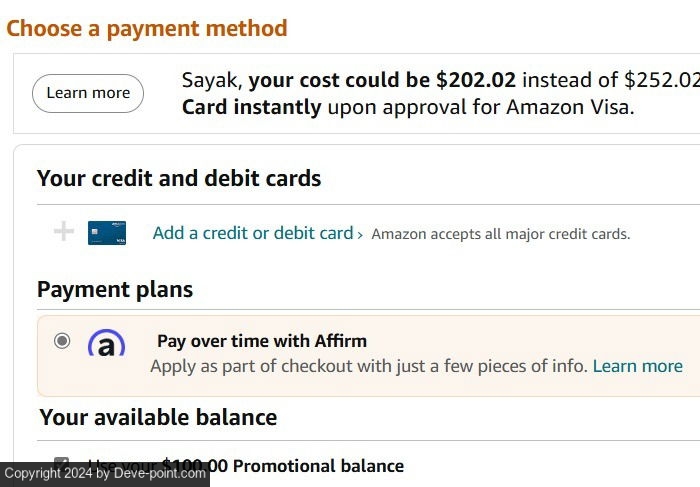Screen dimensions: 700x487
Task: Click the plus icon to add a card
Action: tap(63, 232)
